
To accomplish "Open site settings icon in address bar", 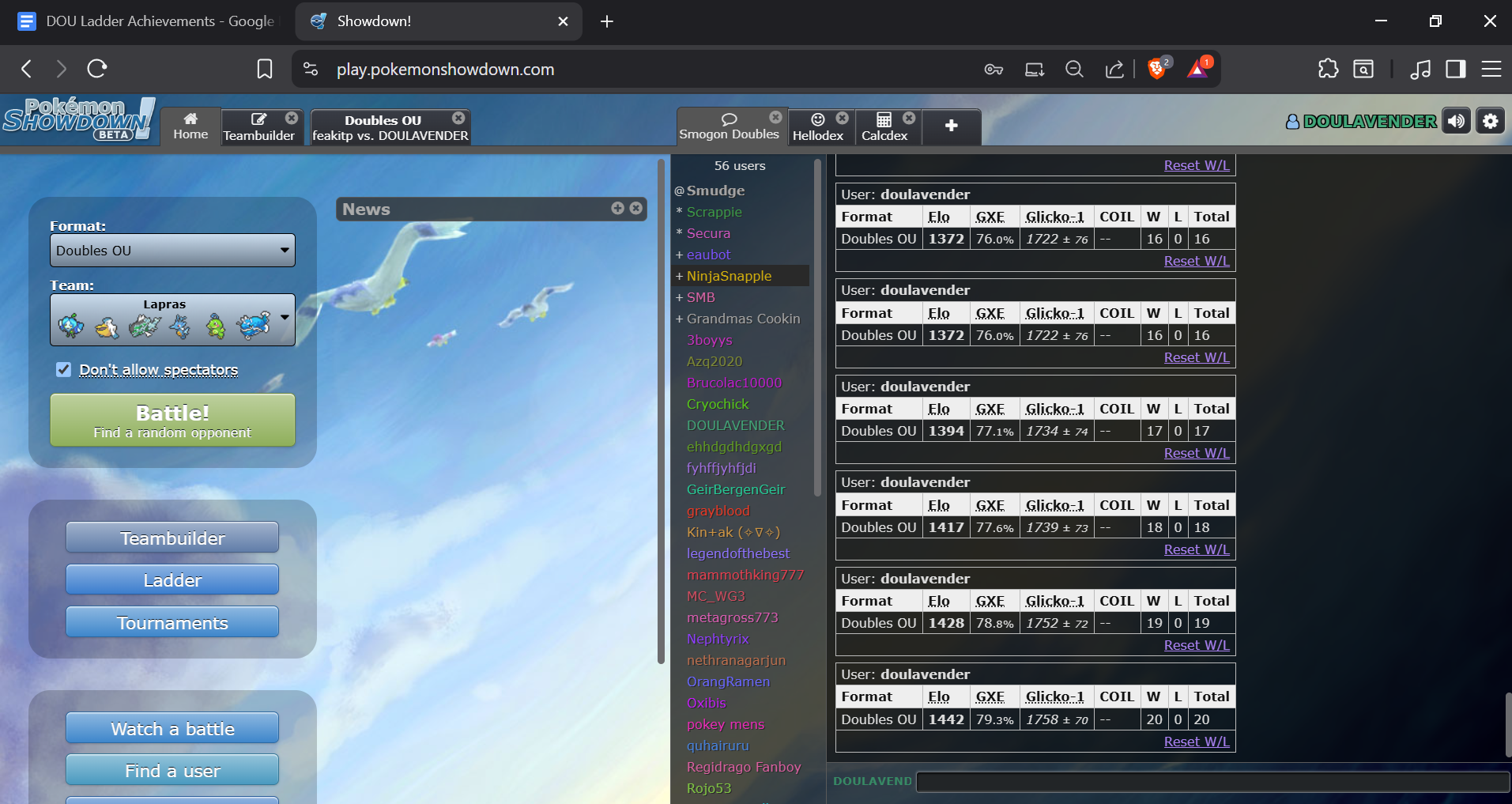I will point(311,70).
